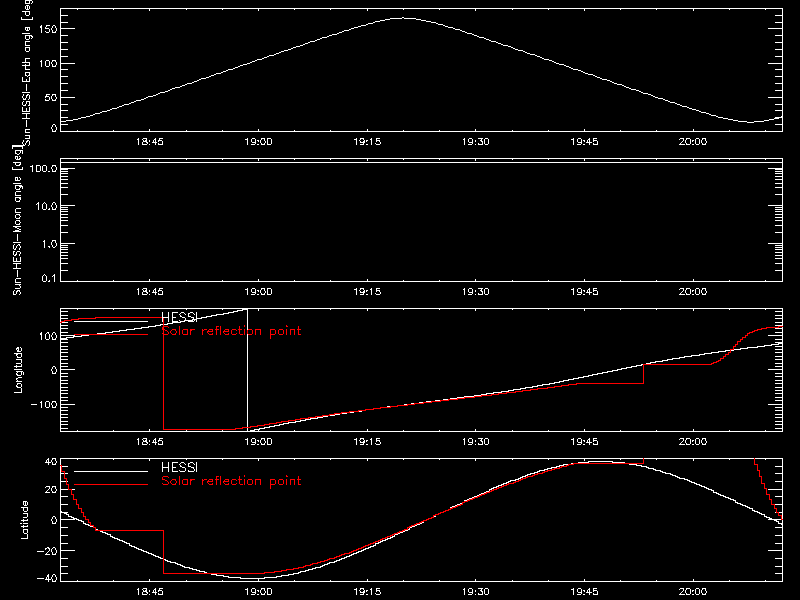
Task: Click 19:45 label below the Earth angle plot
Action: click(584, 142)
